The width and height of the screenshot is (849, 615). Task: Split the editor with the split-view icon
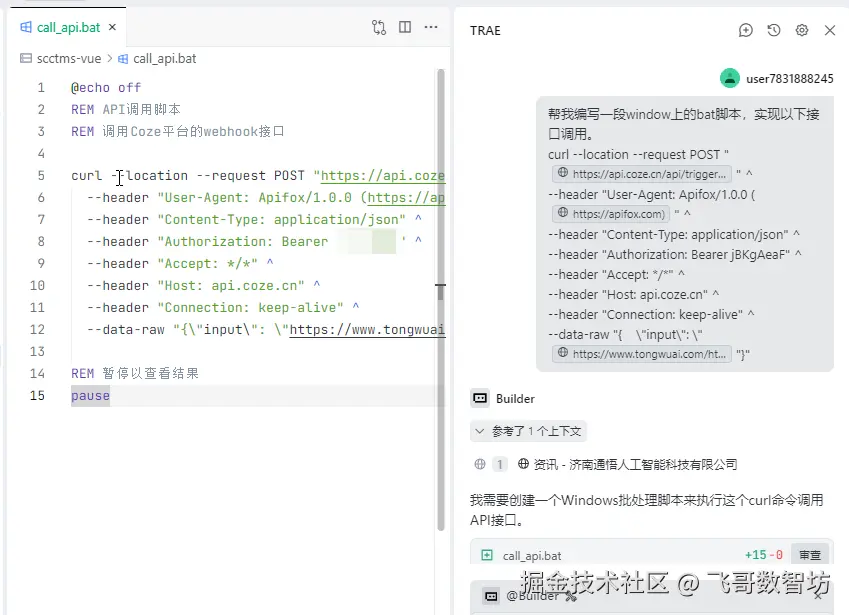point(405,27)
